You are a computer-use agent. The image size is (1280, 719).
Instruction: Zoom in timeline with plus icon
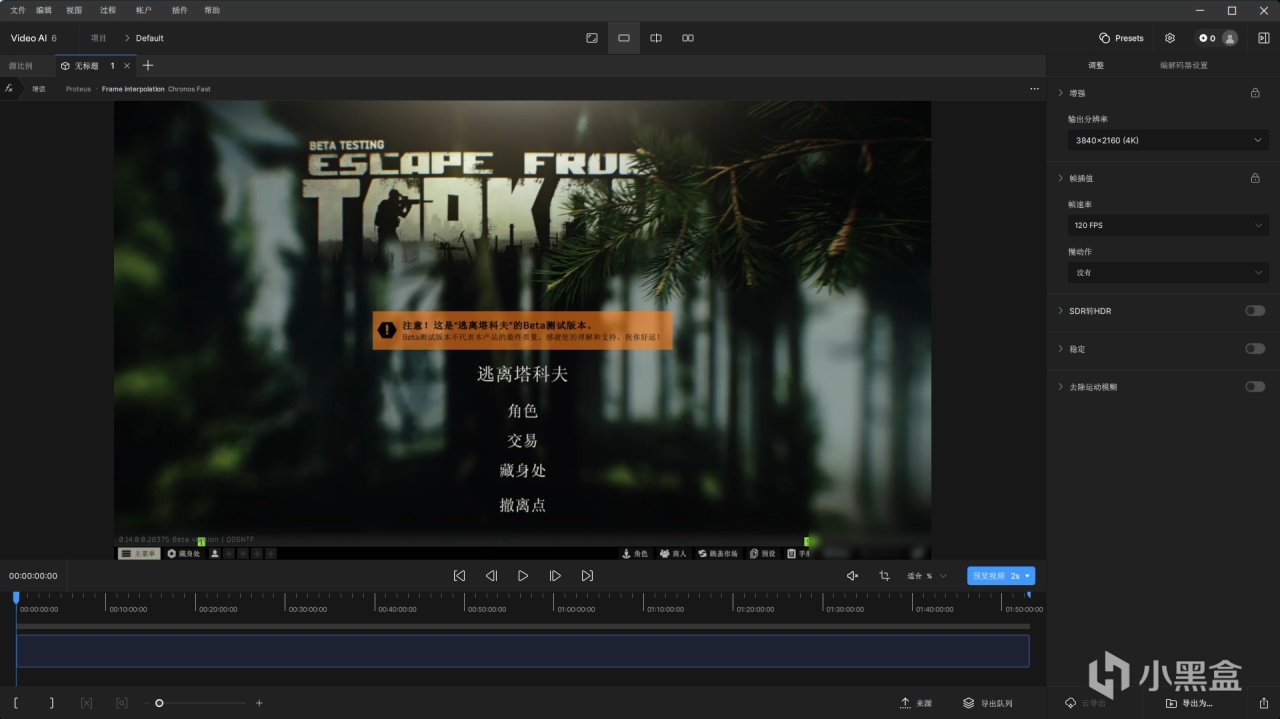pyautogui.click(x=259, y=703)
